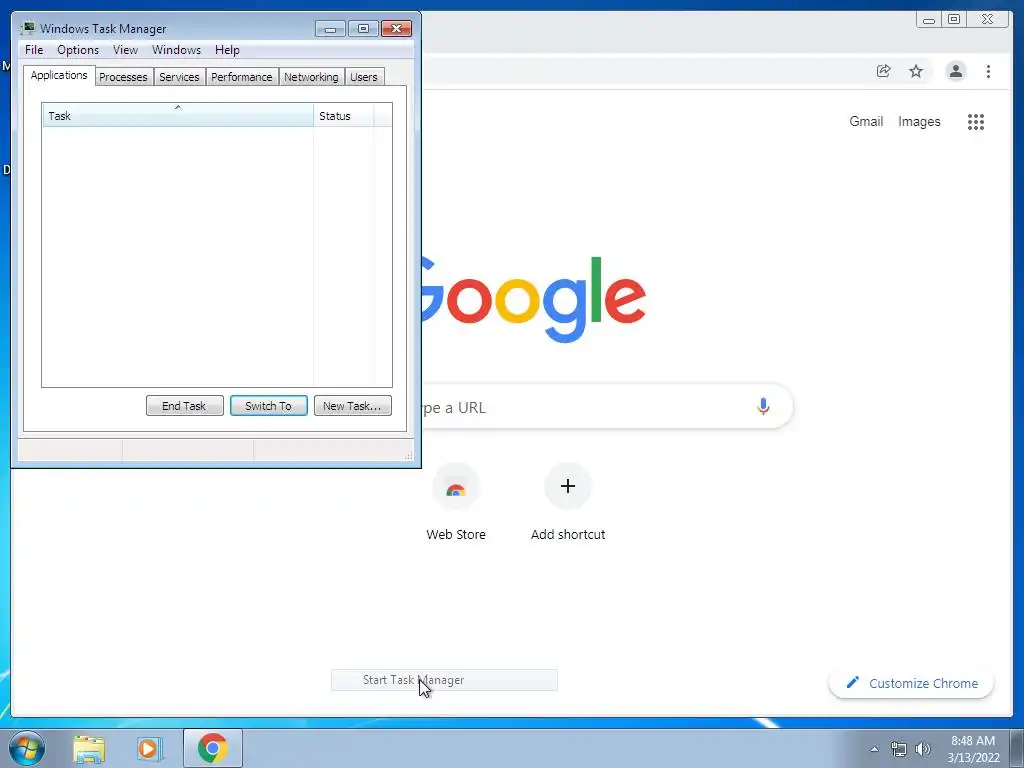Viewport: 1024px width, 768px height.
Task: Open the Windows menu in Task Manager
Action: 176,50
